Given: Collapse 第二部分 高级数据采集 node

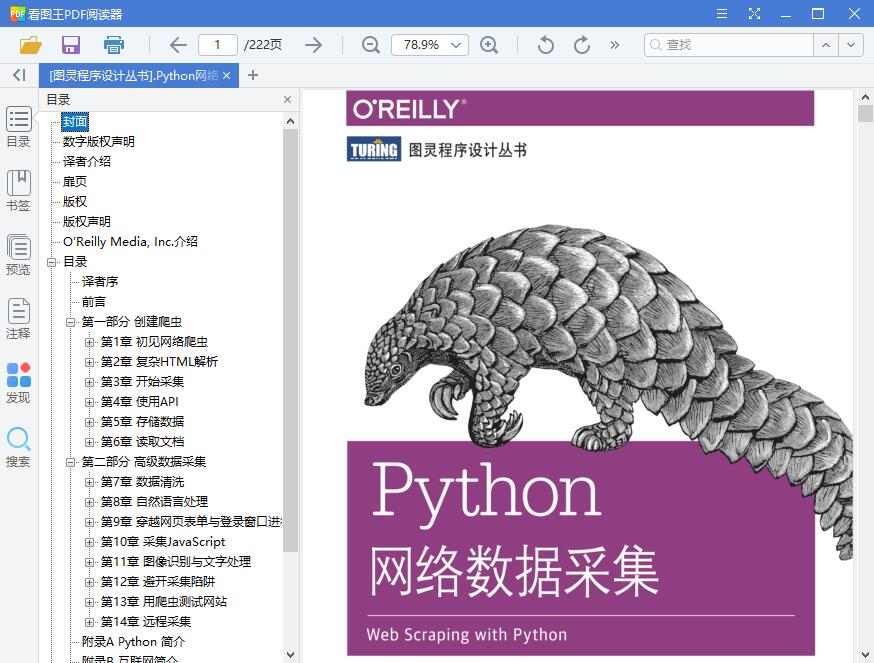Looking at the screenshot, I should (70, 462).
